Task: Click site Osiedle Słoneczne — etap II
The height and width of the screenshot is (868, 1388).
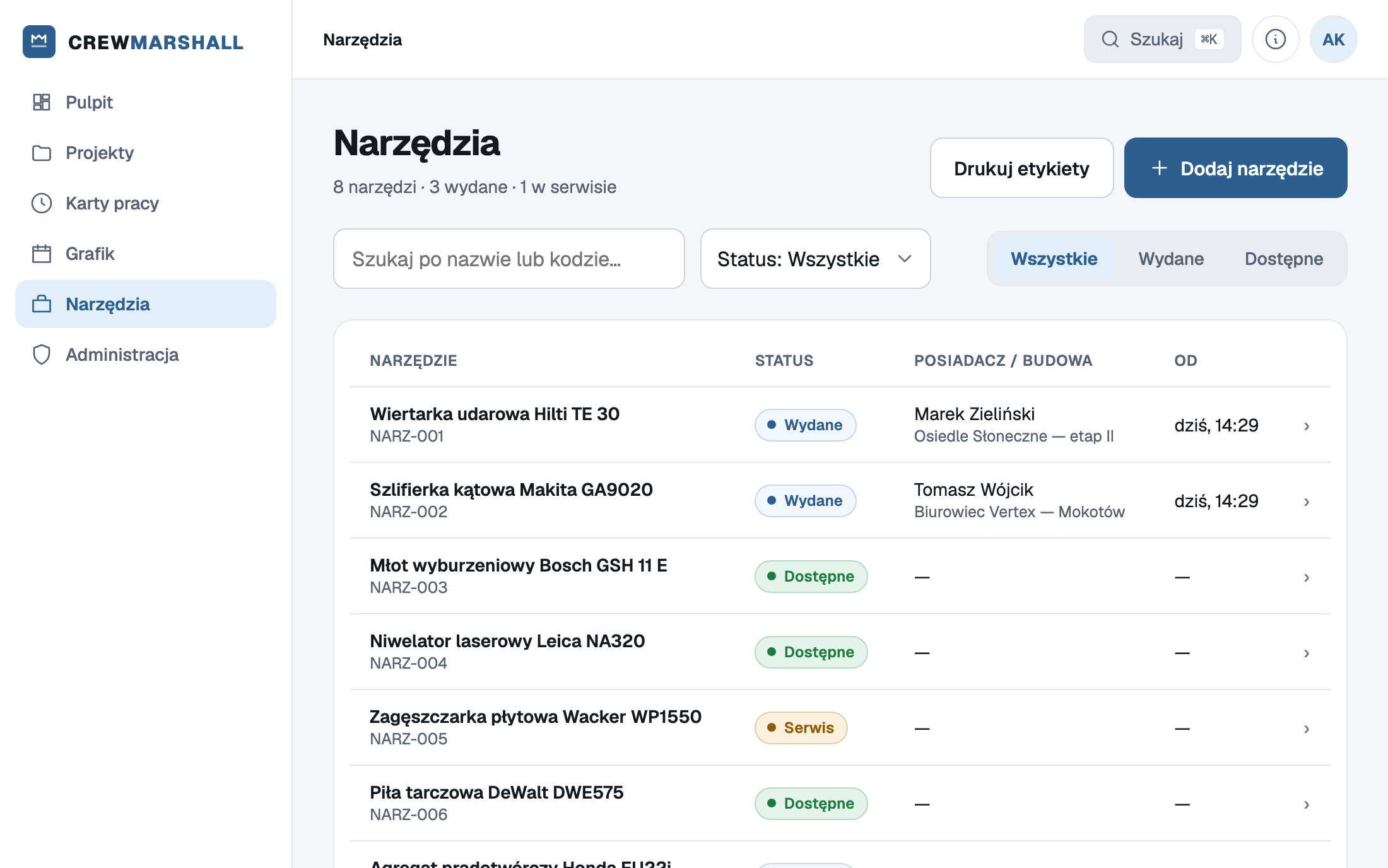Action: point(1014,436)
